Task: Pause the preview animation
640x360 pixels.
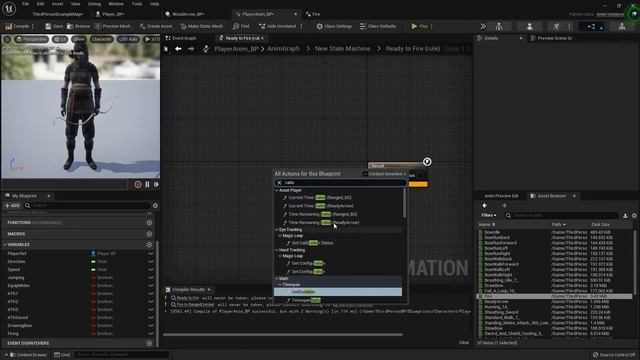Action: click(147, 184)
